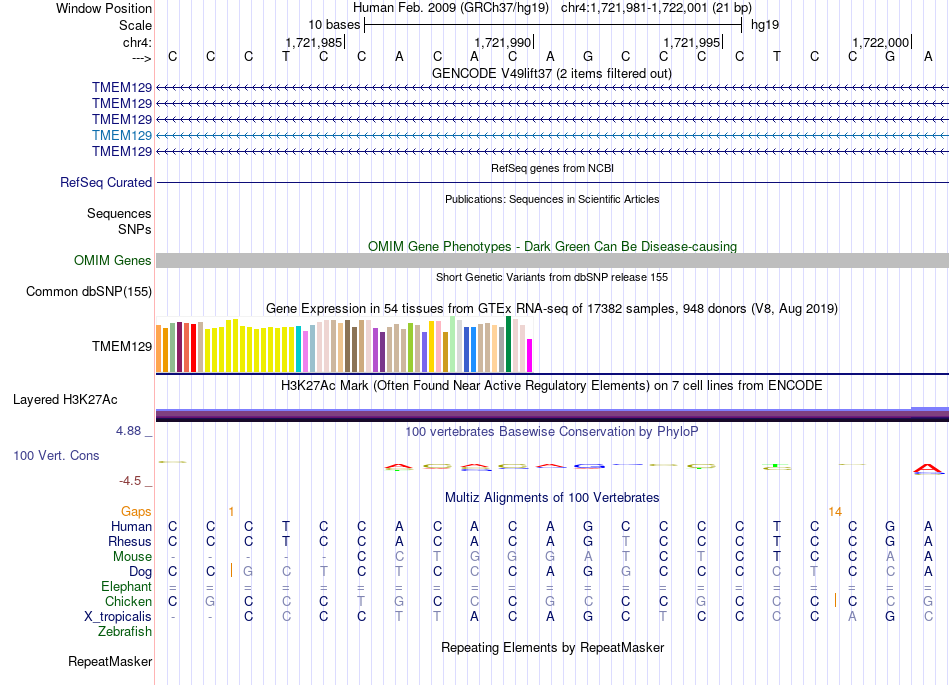Screen dimensions: 950x685
Task: Click the X_tropicalis alignment row label
Action: click(x=118, y=617)
